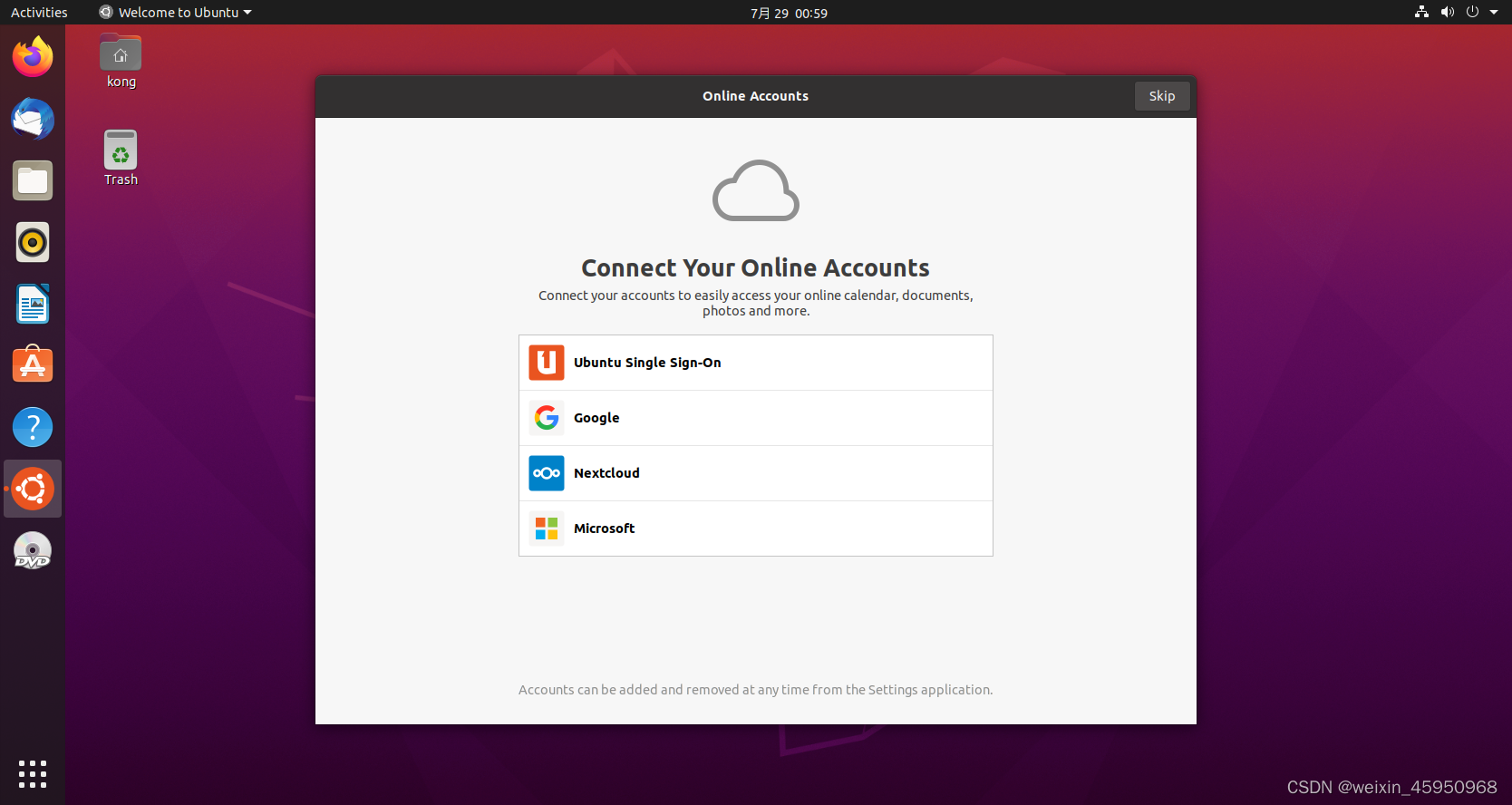Launch Rhythmbox music player
Image resolution: width=1512 pixels, height=805 pixels.
tap(33, 242)
